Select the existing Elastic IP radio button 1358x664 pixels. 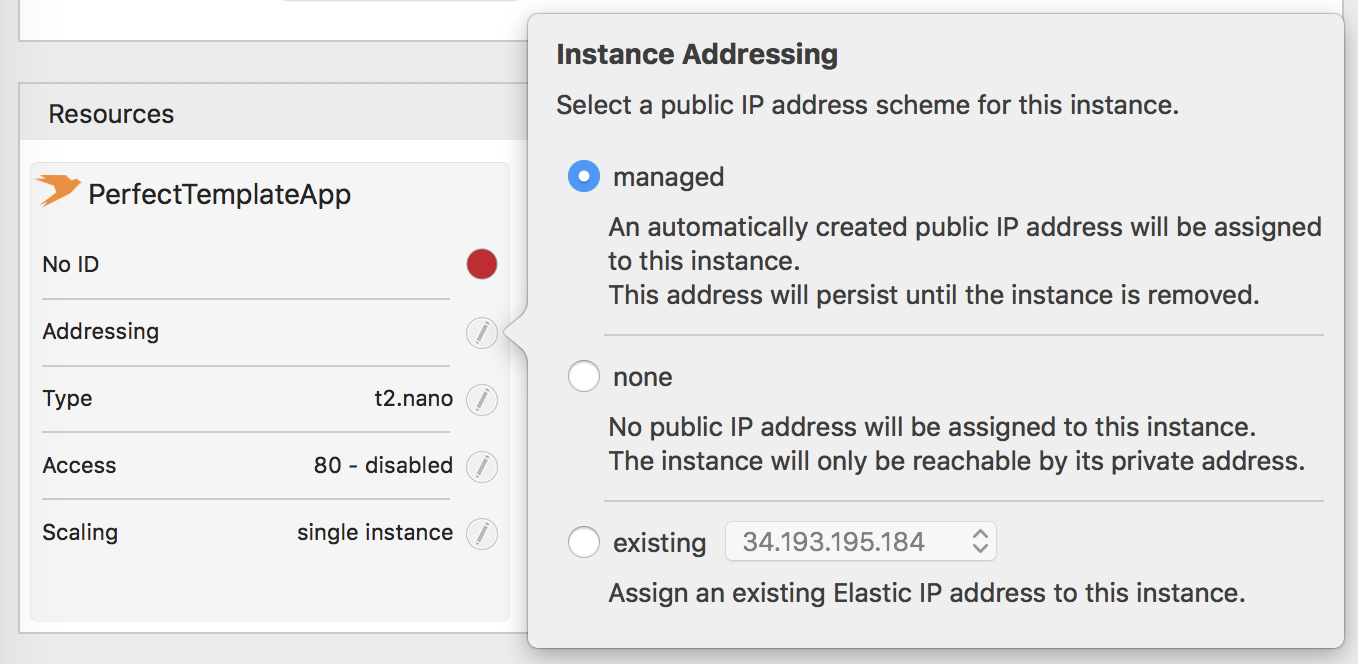(x=584, y=543)
